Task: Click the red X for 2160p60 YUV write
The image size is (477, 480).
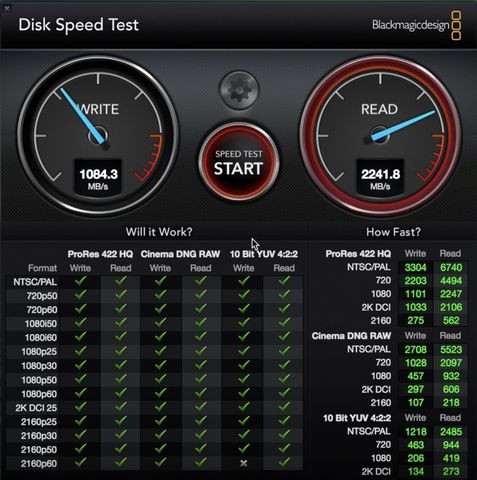Action: (x=244, y=463)
